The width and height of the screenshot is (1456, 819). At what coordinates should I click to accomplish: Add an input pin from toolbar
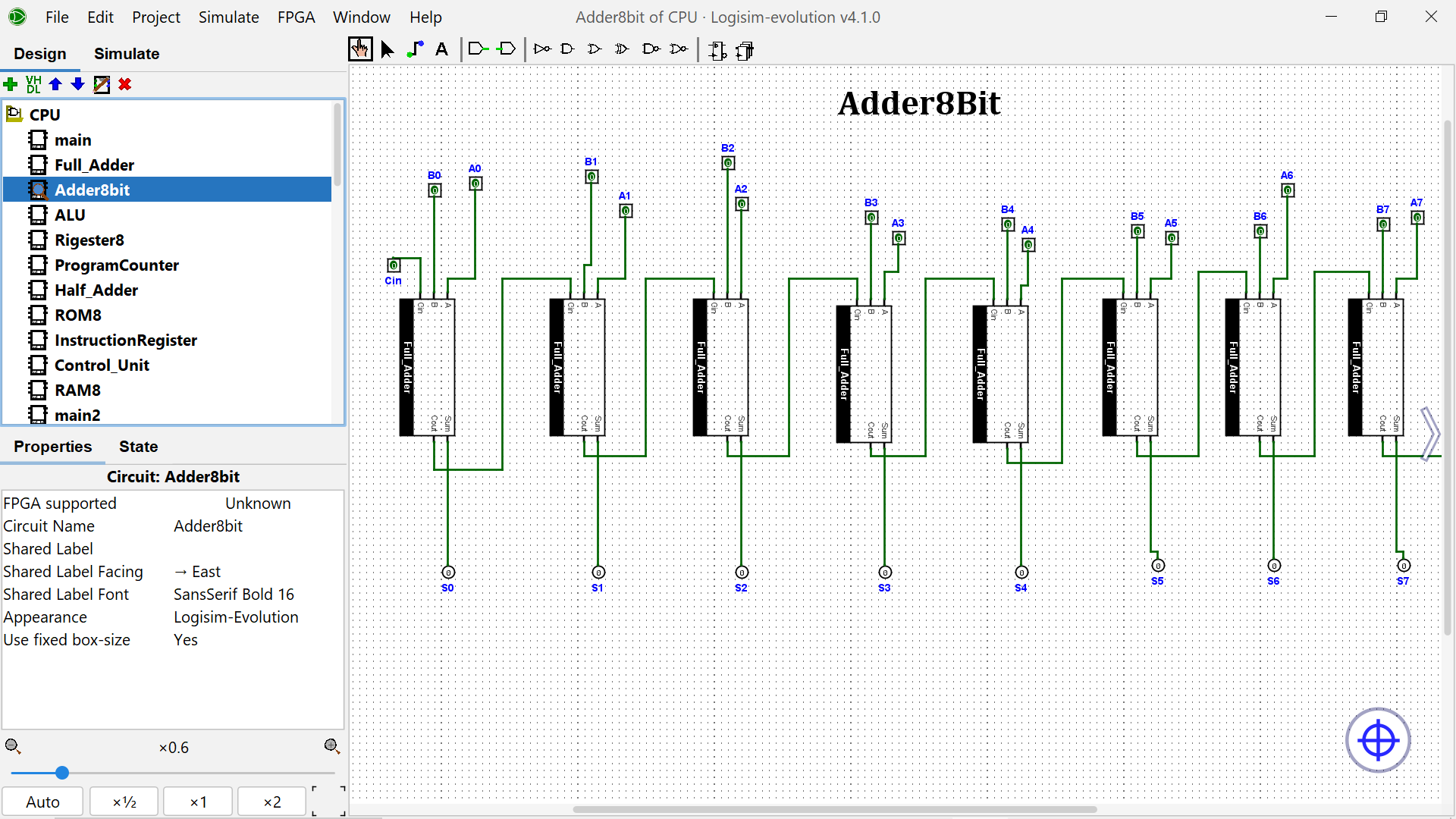click(479, 49)
